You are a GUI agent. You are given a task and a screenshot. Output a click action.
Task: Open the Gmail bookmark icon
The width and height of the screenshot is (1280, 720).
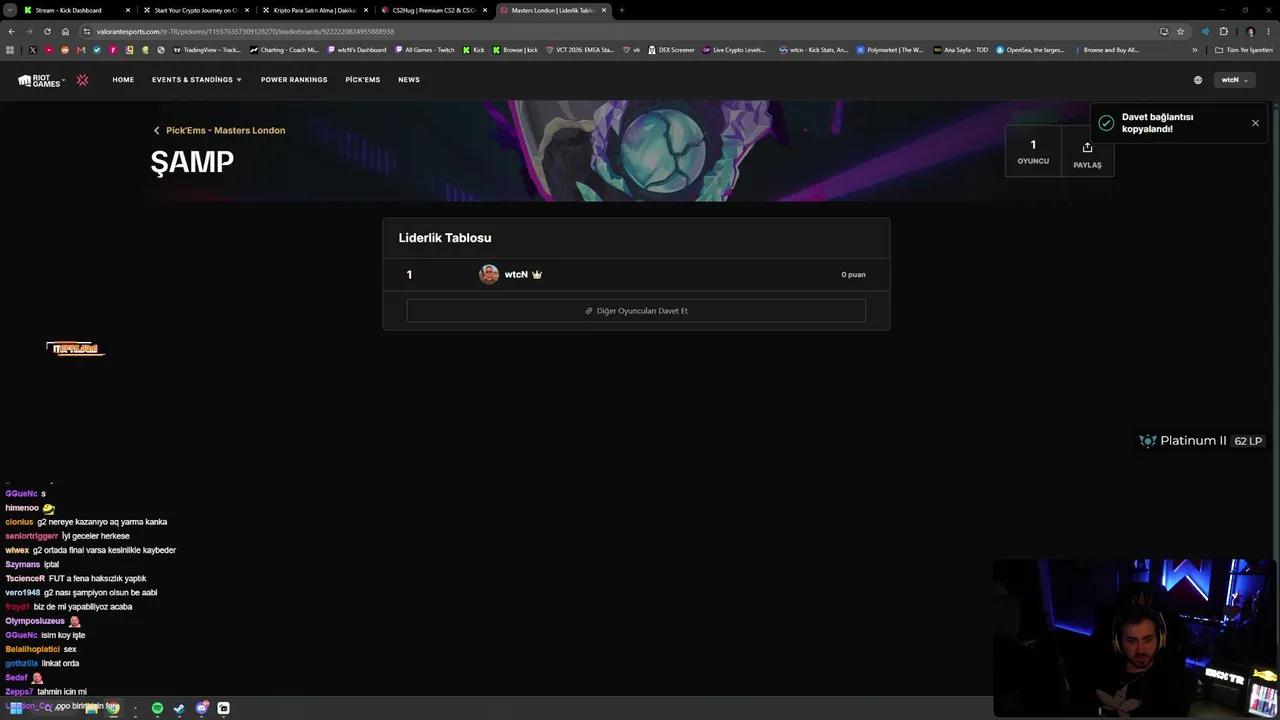pyautogui.click(x=81, y=50)
